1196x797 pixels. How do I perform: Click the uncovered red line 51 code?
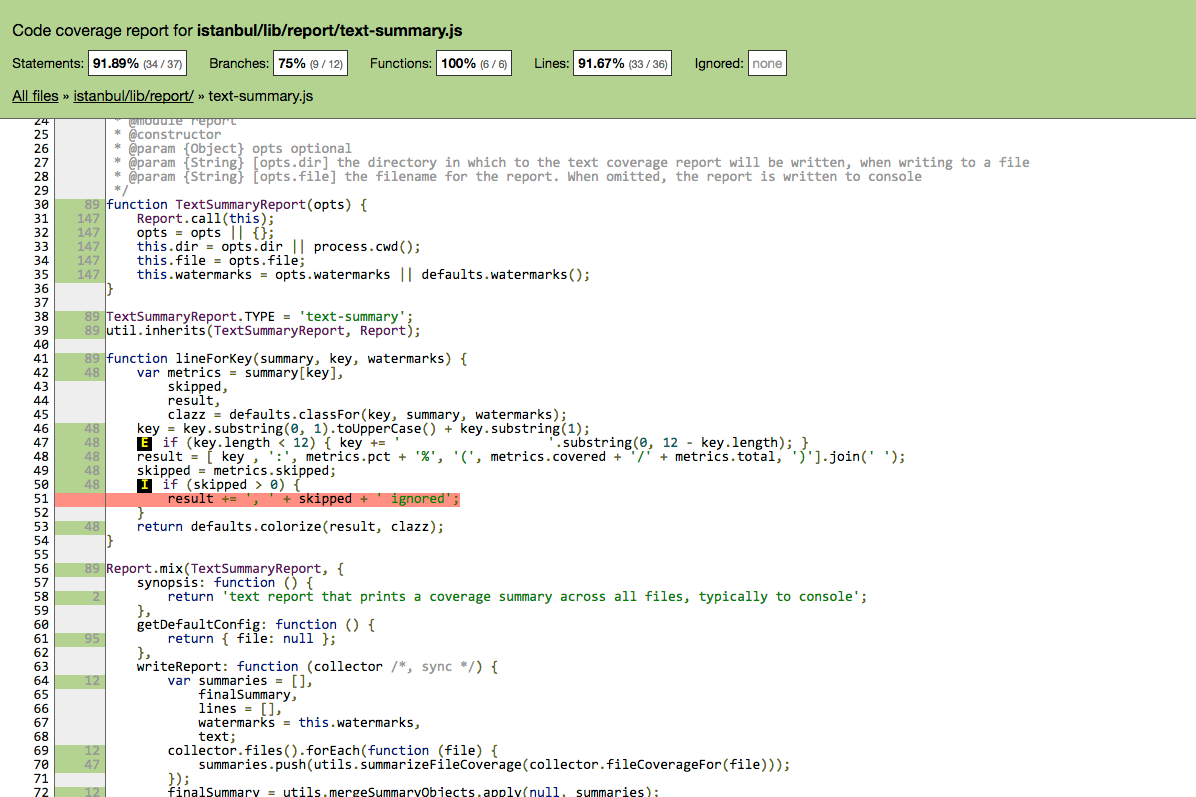coord(313,499)
